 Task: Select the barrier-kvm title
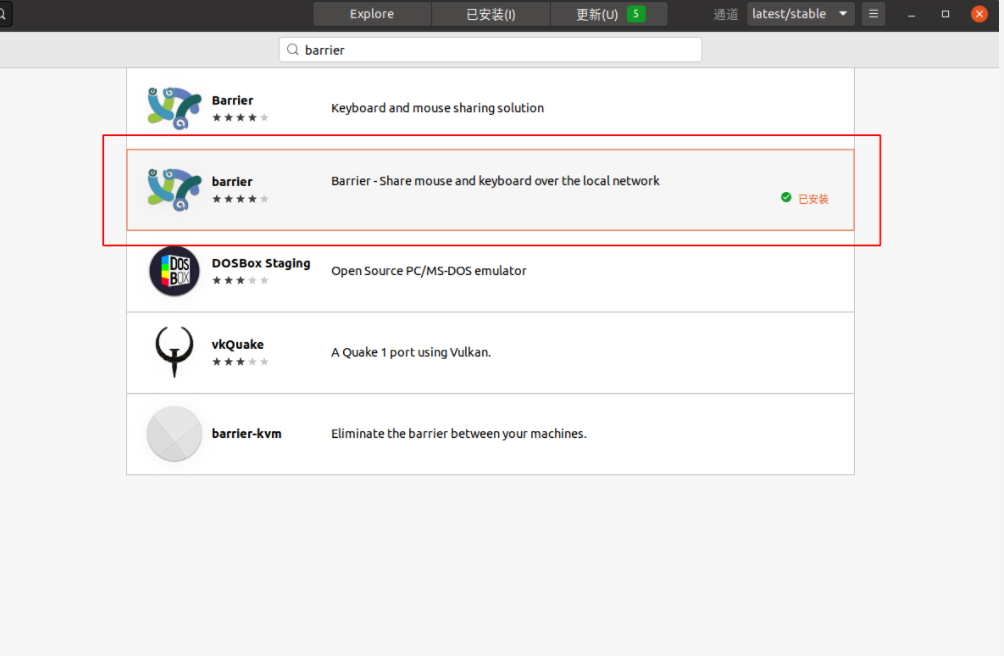tap(247, 434)
